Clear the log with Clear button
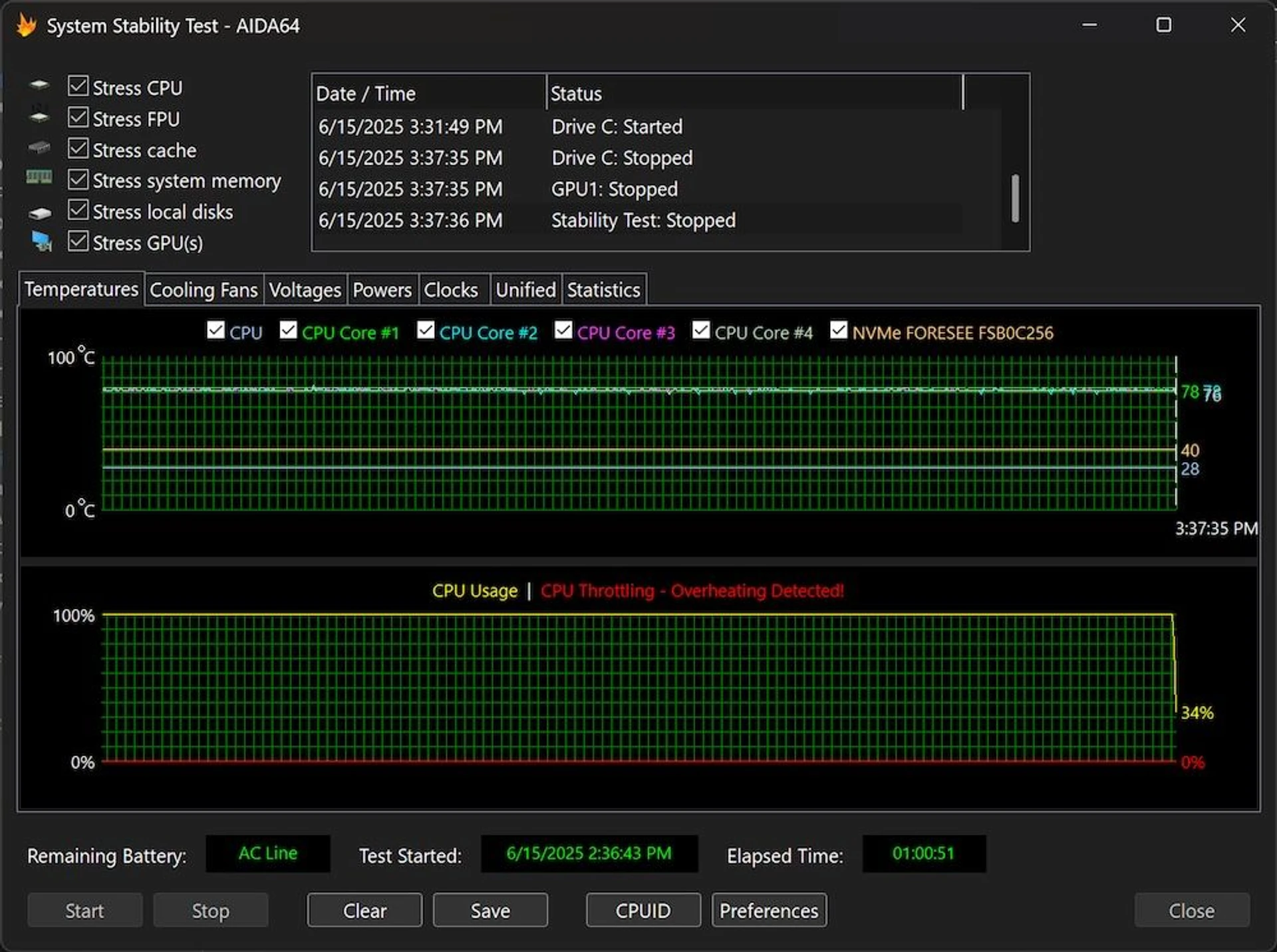This screenshot has width=1277, height=952. pos(364,910)
